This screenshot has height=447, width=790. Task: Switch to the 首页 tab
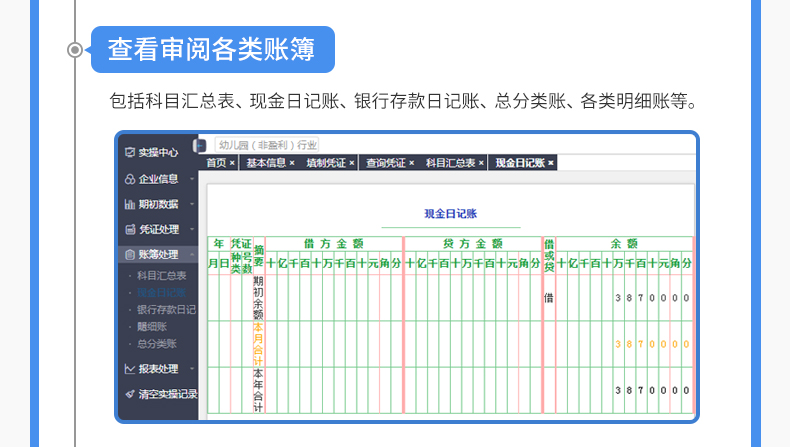(x=216, y=162)
